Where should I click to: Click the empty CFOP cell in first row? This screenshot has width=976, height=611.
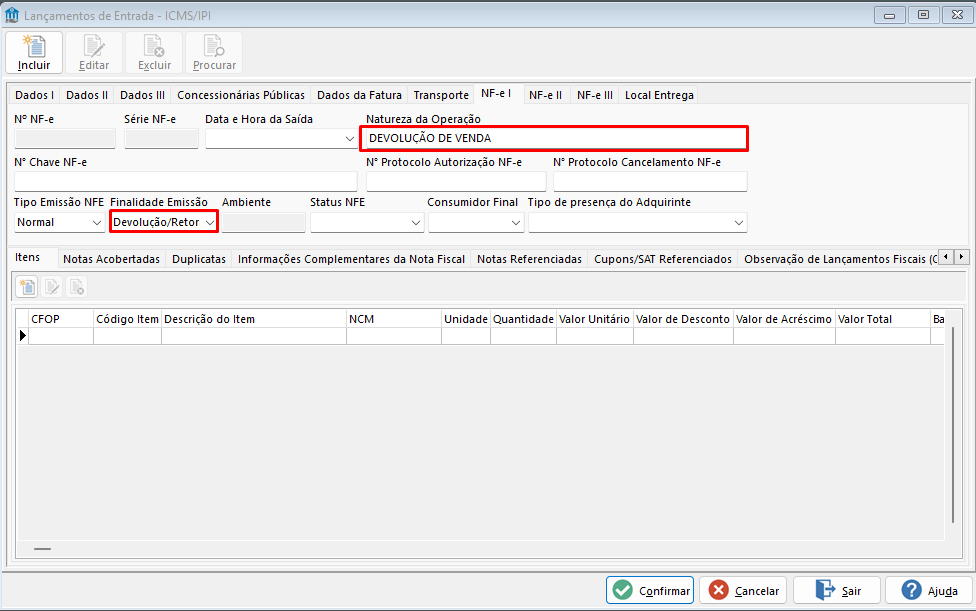[x=61, y=336]
